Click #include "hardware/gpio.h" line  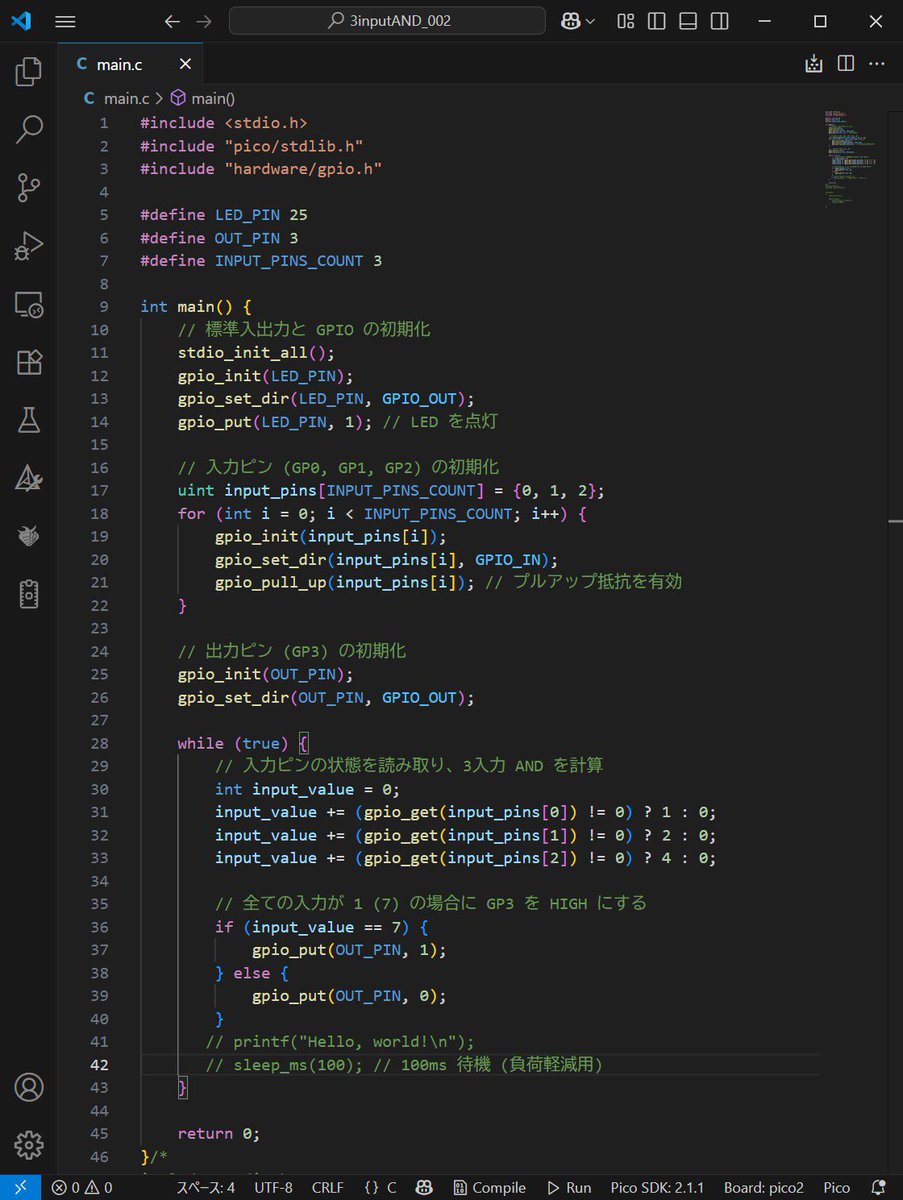tap(261, 169)
